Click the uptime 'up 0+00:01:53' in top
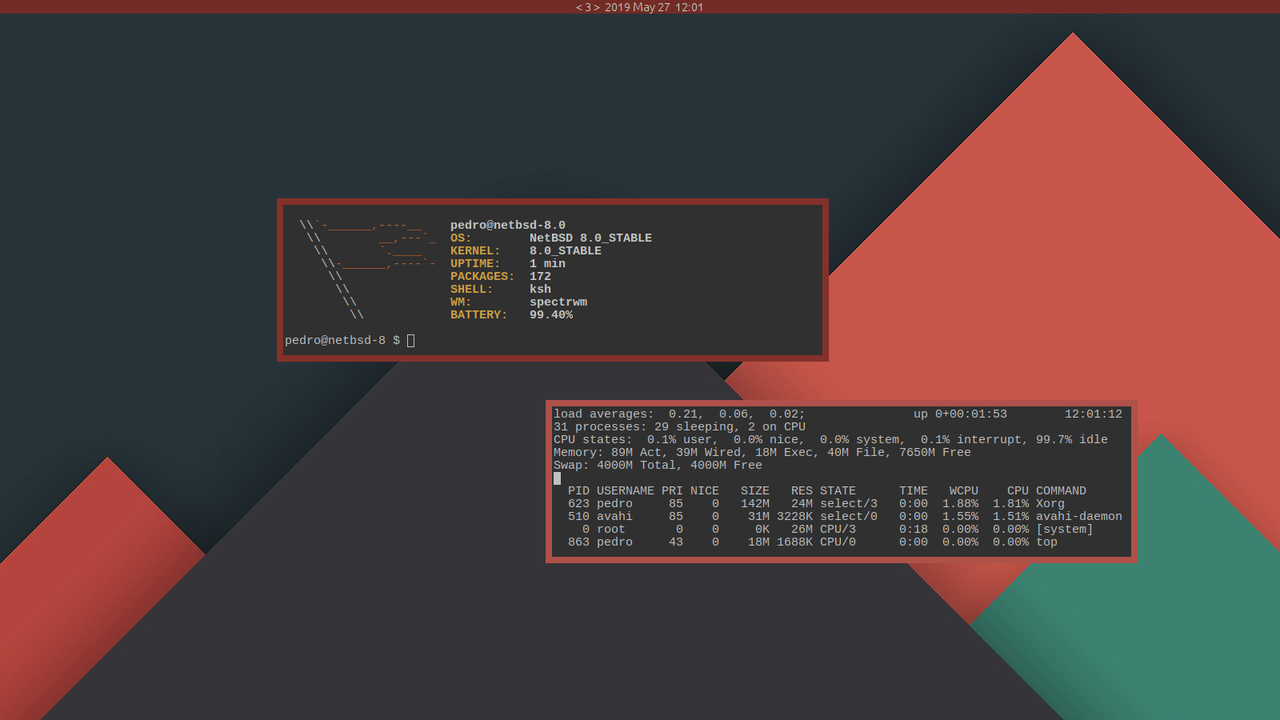This screenshot has height=720, width=1280. tap(960, 414)
